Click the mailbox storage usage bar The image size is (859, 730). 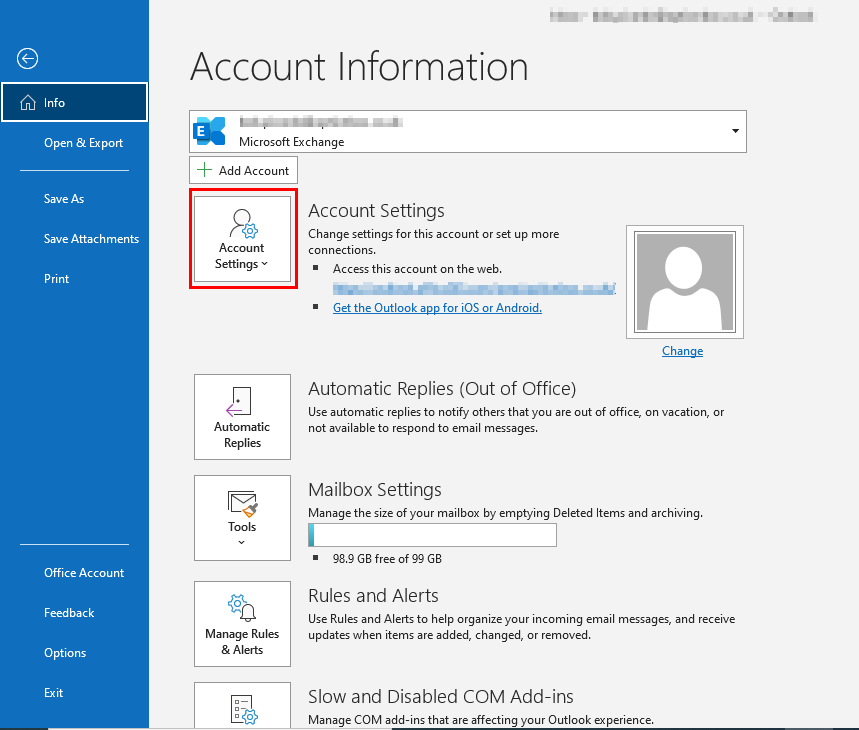(432, 536)
